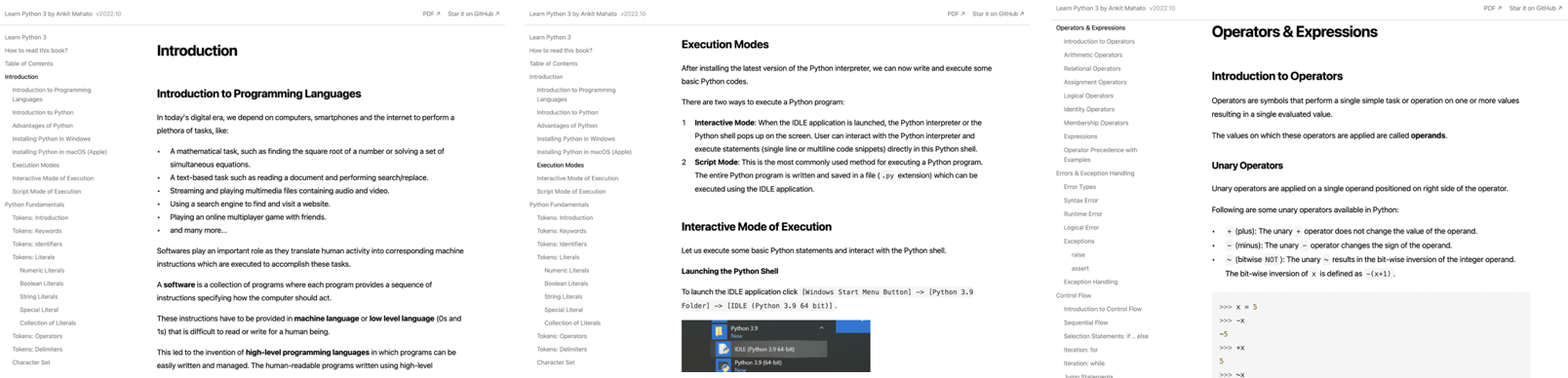Viewport: 1568px width, 378px height.
Task: Select 'Membership Operators' sidebar link
Action: 1096,123
